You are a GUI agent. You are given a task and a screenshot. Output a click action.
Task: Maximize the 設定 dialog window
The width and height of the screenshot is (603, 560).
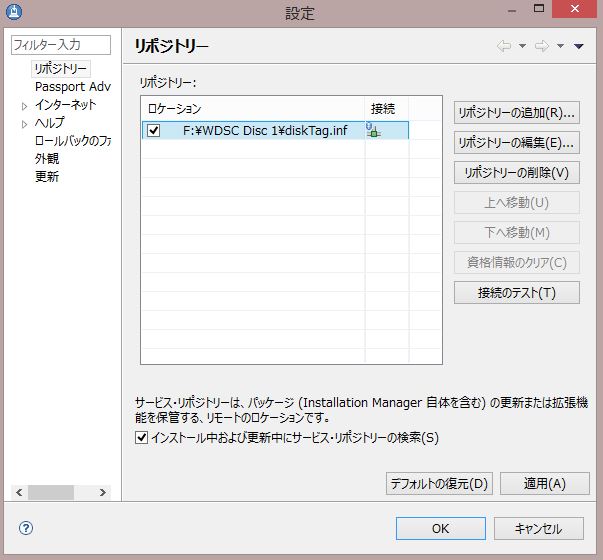coord(539,9)
